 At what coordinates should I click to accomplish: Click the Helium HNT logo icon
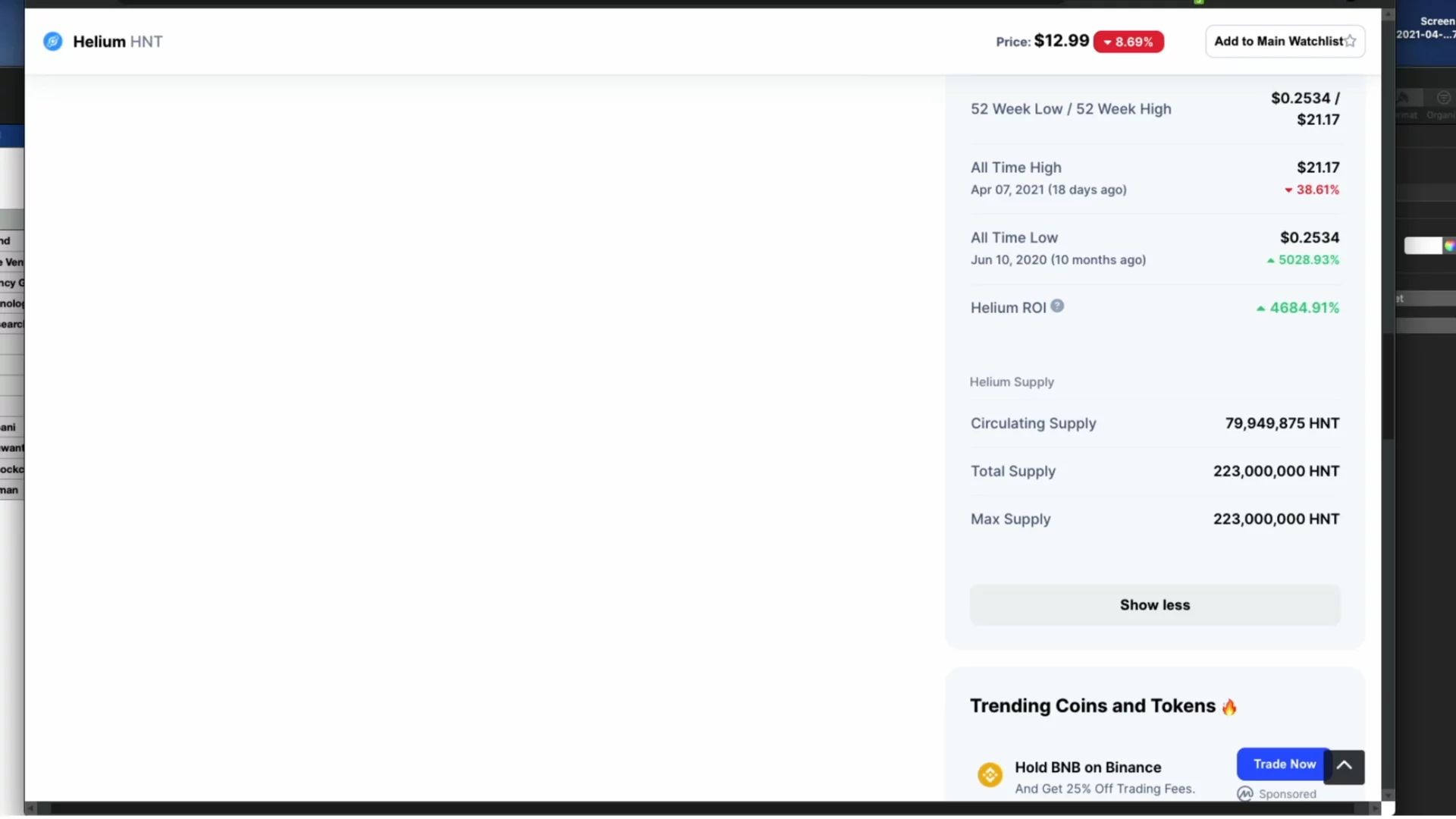tap(52, 41)
